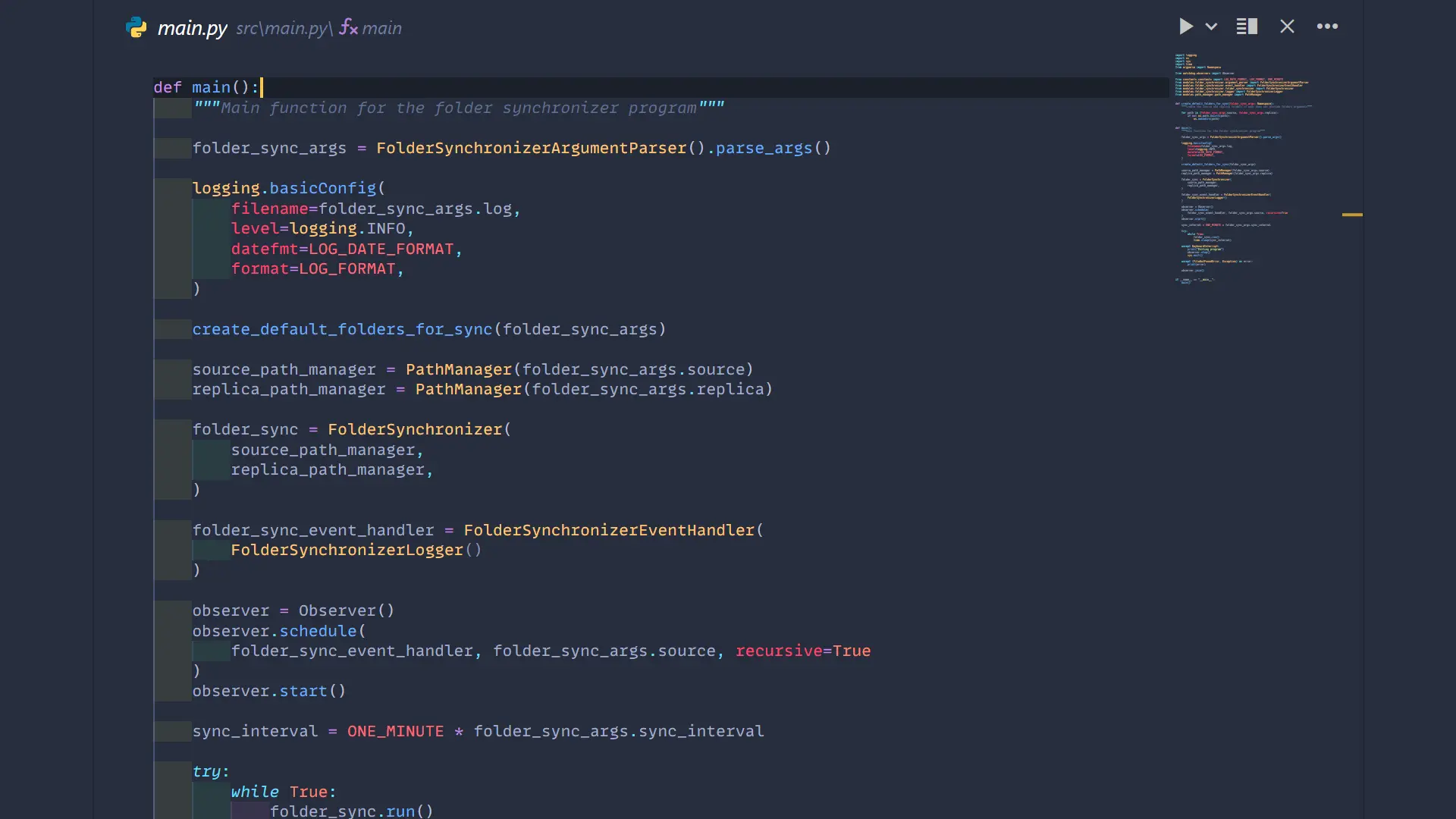Click FolderSynchronizerArgumentParser class name

[532, 148]
